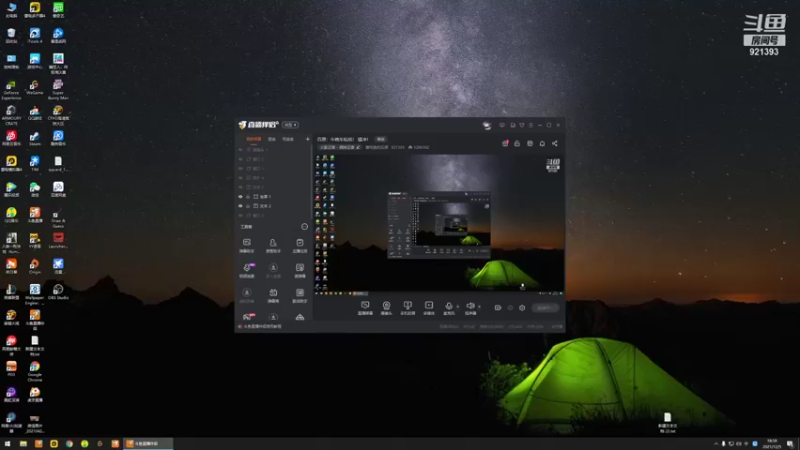The width and height of the screenshot is (800, 450).
Task: Add a new scene with the plus icon
Action: click(x=307, y=139)
